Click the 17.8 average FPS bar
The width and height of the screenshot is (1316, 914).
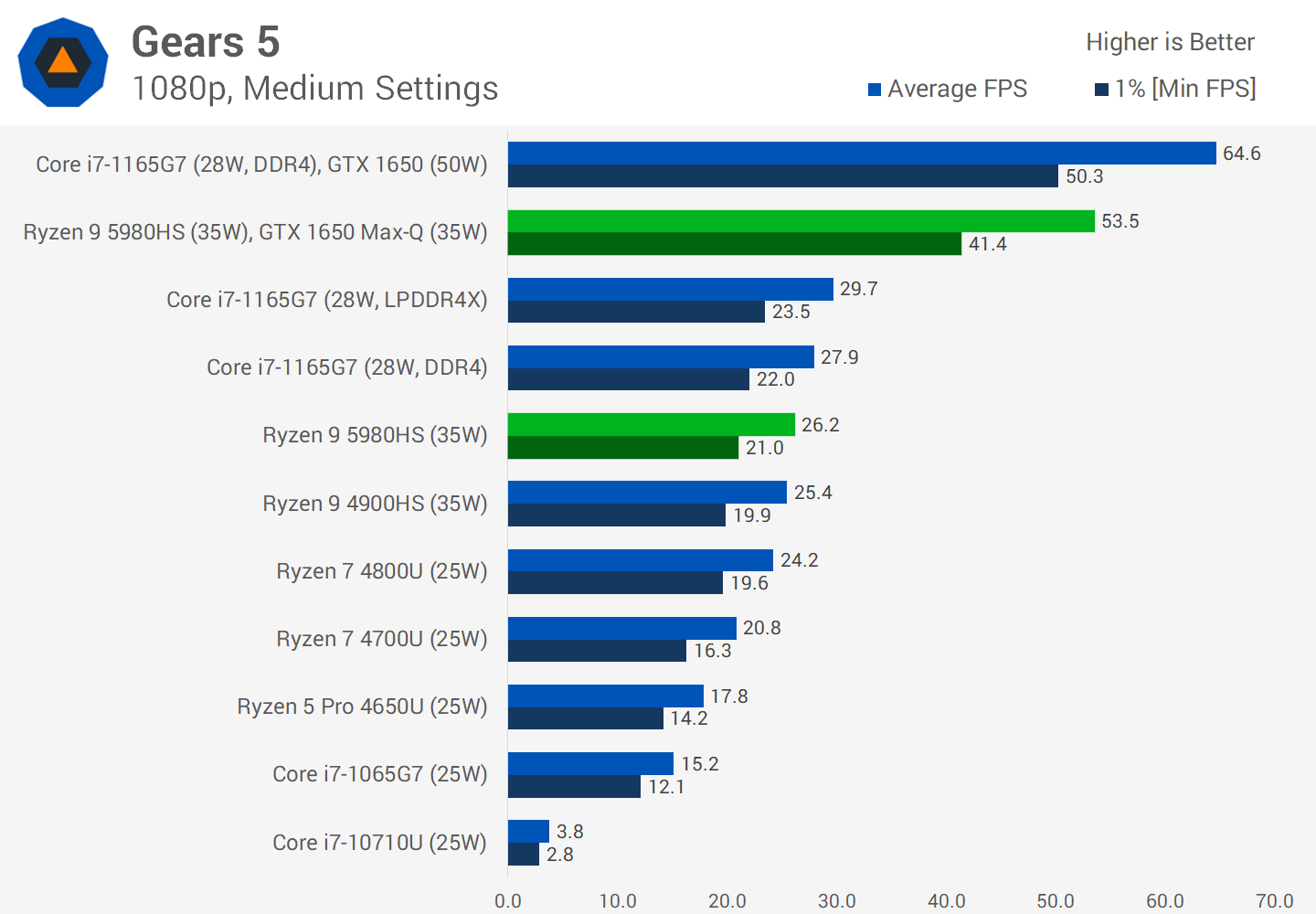point(606,696)
